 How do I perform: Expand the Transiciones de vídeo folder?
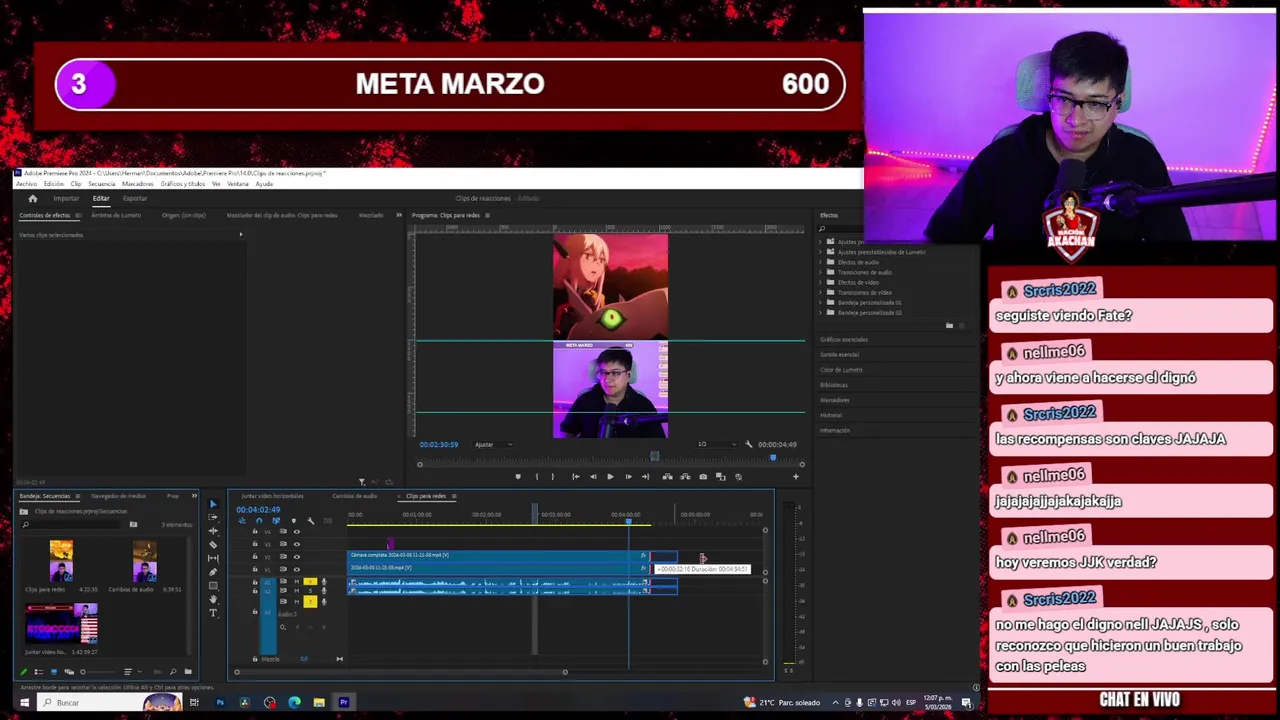821,292
